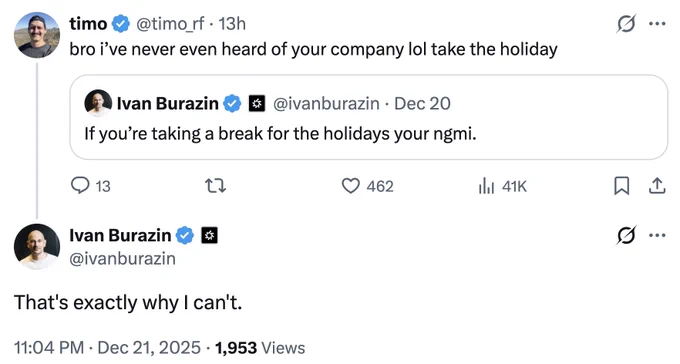Open quoted tweet about holidays break
Viewport: 680px width, 364px height.
[369, 117]
